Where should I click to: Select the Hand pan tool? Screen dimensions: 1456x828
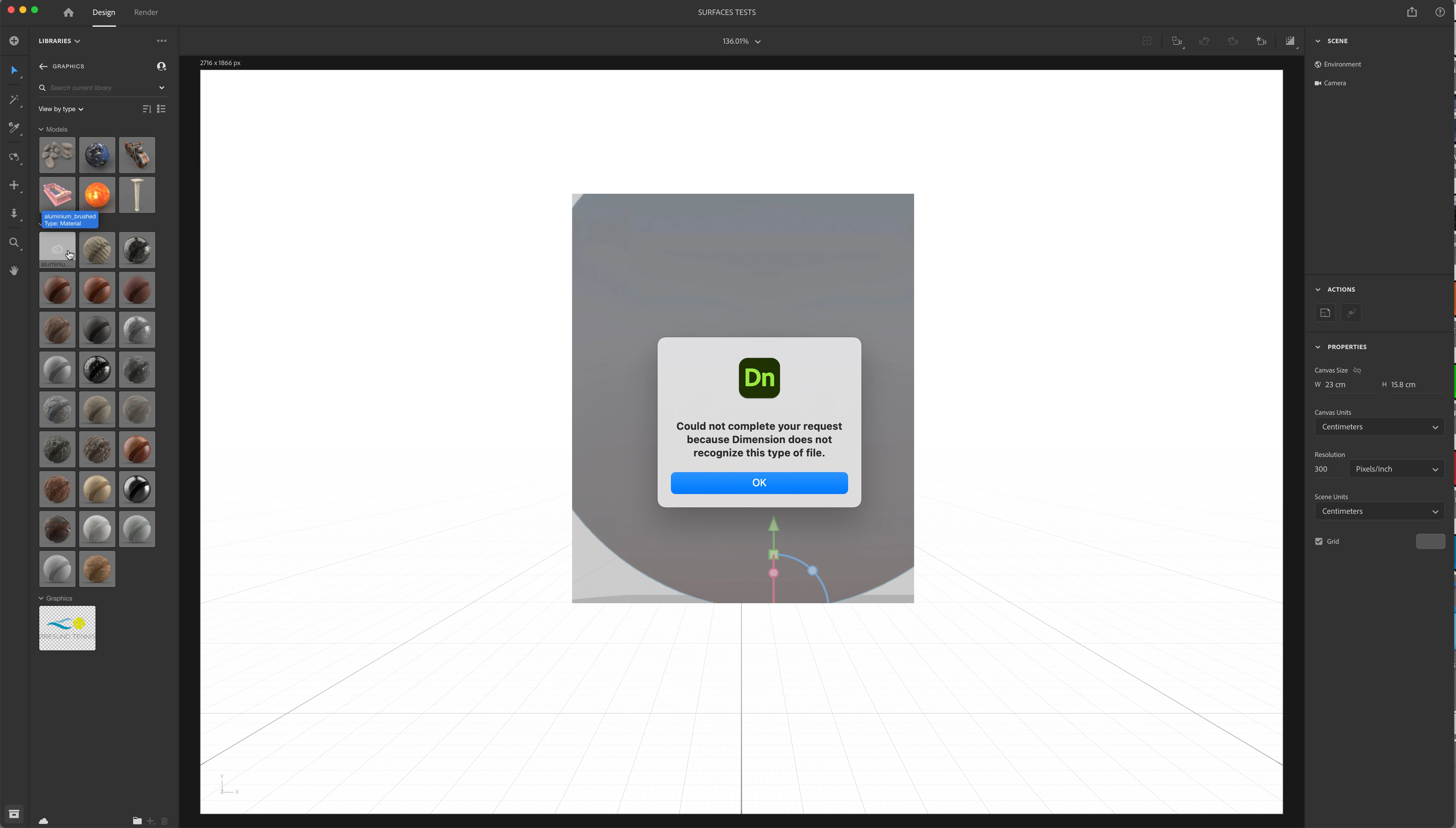14,271
